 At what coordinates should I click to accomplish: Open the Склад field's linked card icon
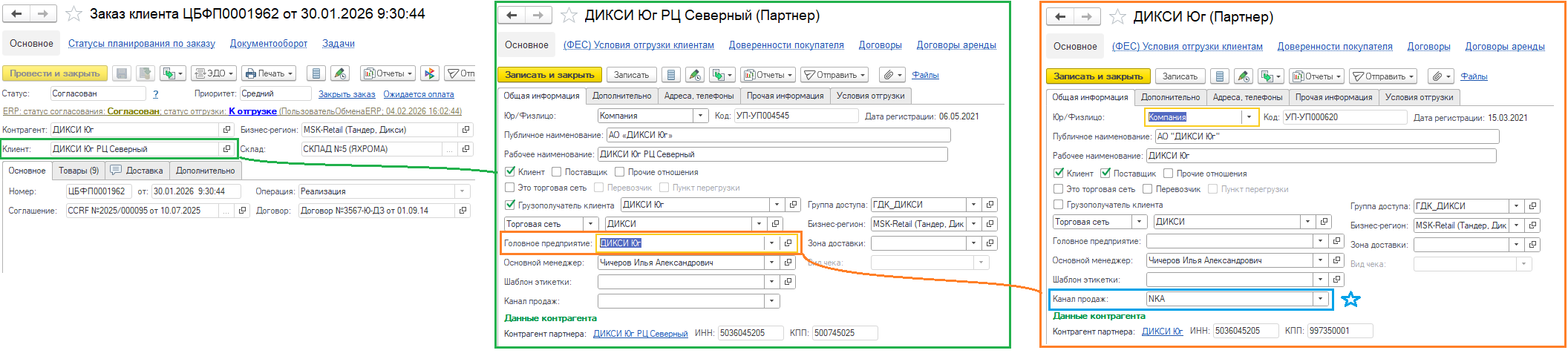click(465, 149)
